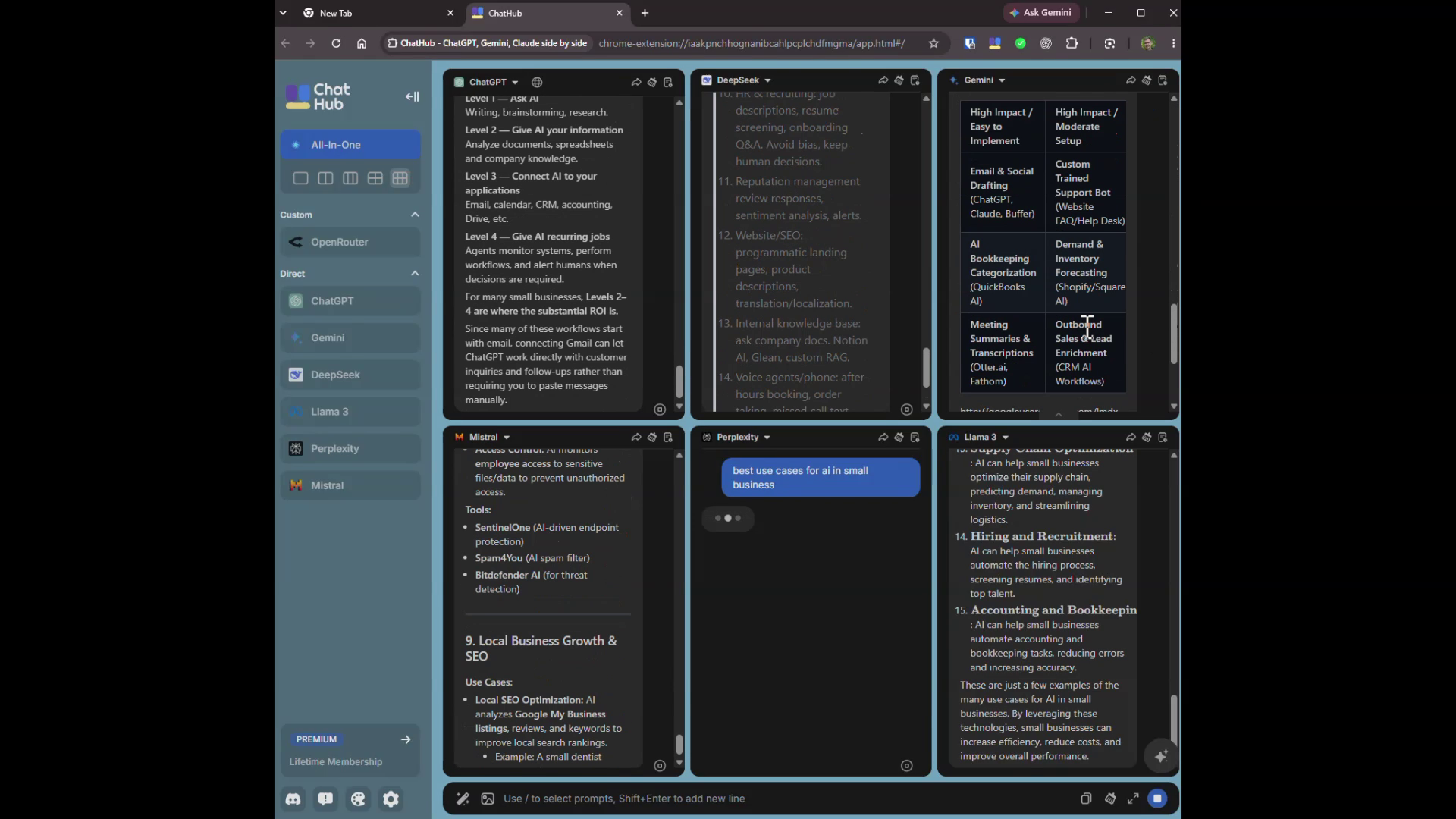Screen dimensions: 1456x819
Task: Click the blue stop button in input bar
Action: 1157,799
